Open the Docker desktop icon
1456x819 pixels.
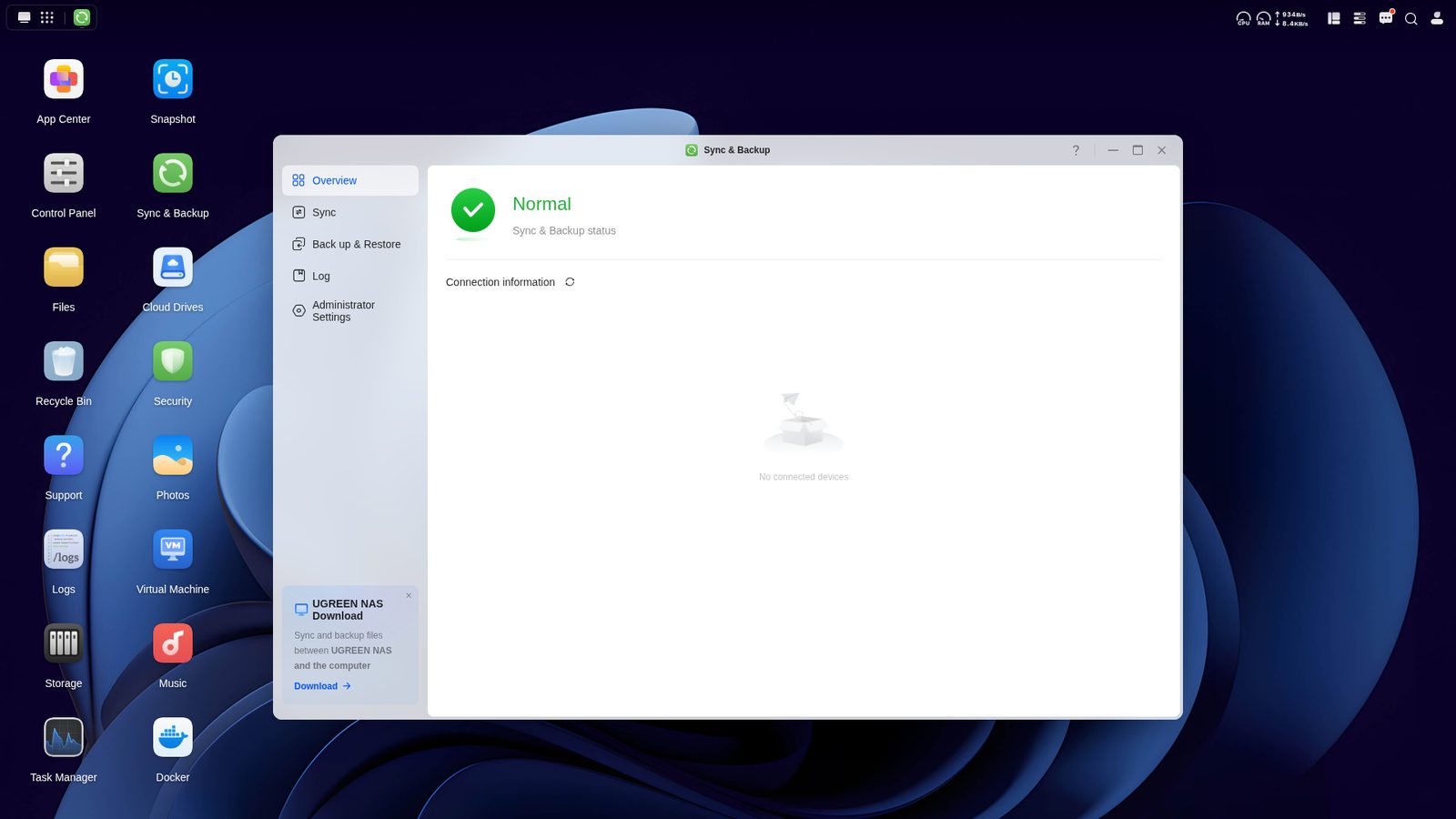(x=173, y=738)
